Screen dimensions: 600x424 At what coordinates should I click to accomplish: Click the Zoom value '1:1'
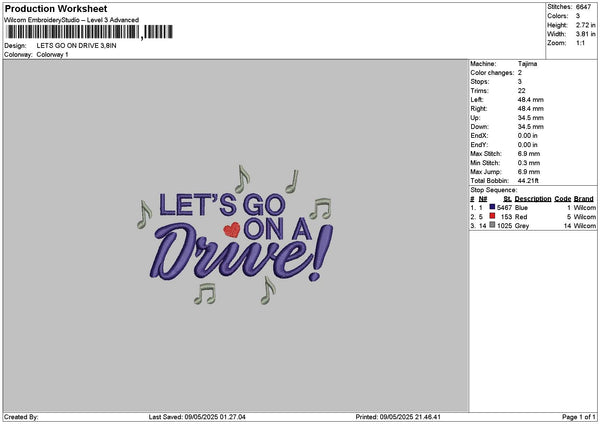(580, 43)
